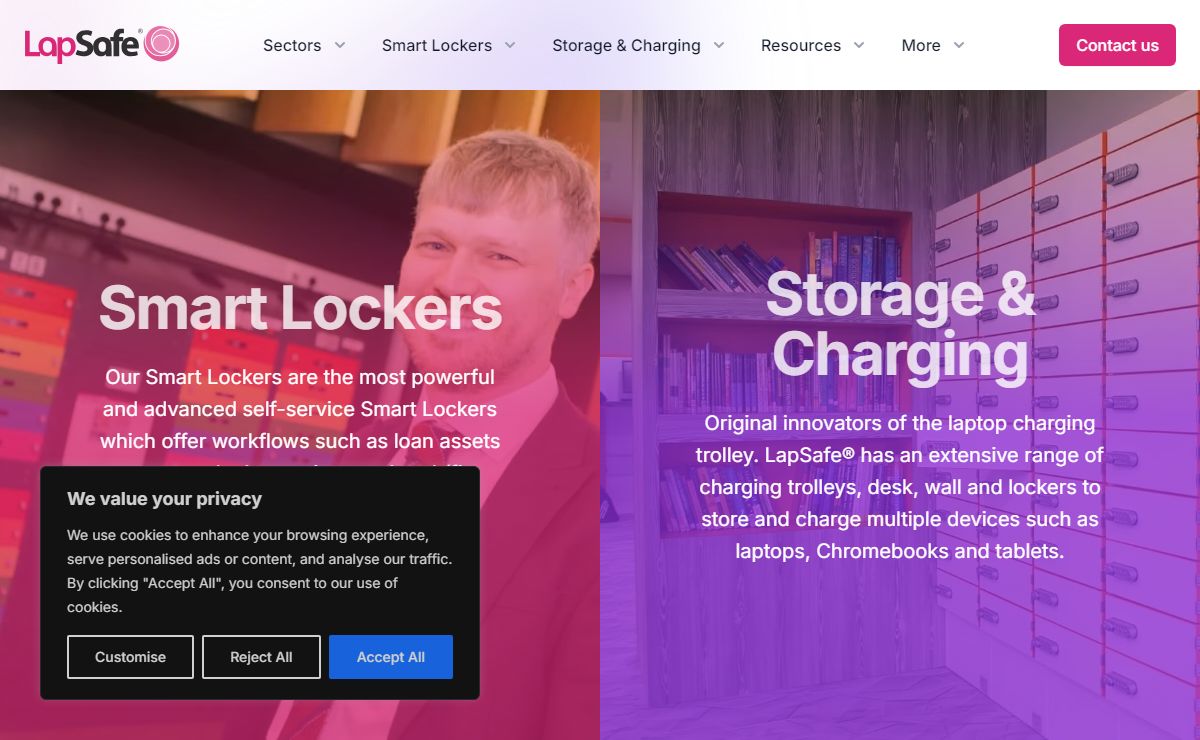This screenshot has height=740, width=1200.
Task: Click the pink circular LapSafe emblem
Action: click(x=161, y=44)
